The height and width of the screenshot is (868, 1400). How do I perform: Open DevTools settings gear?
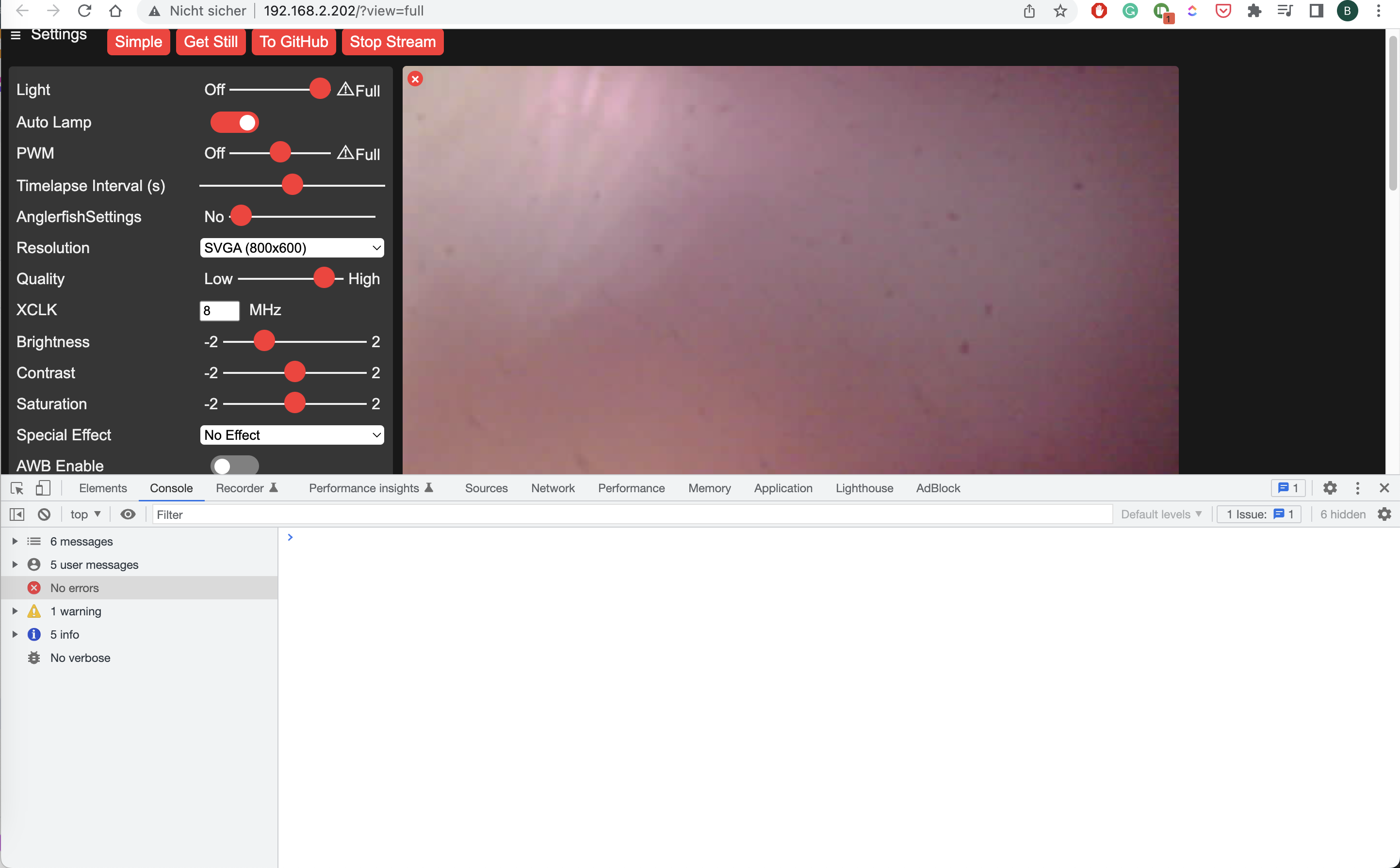1331,488
